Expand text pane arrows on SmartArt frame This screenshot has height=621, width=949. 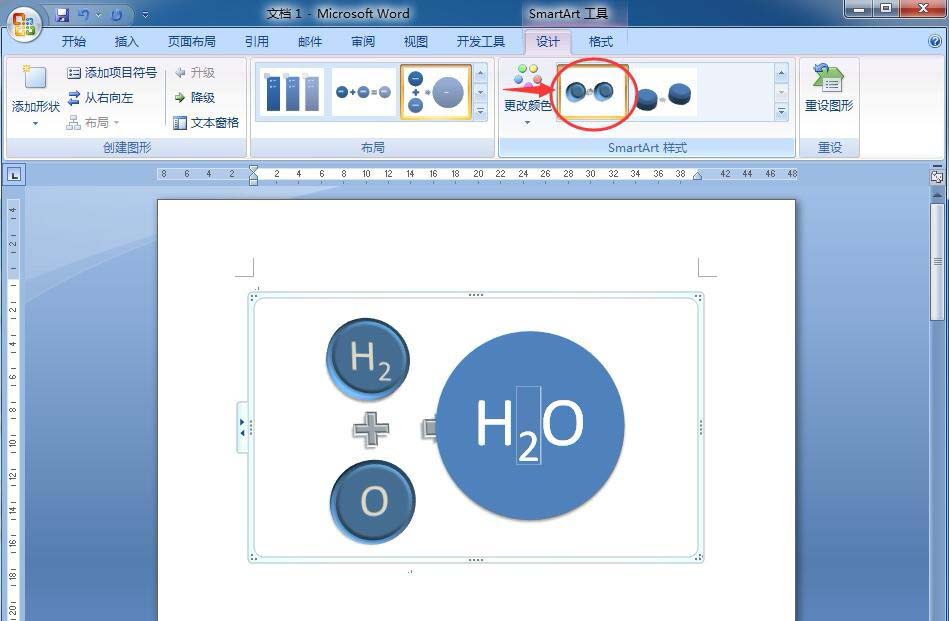click(x=242, y=427)
